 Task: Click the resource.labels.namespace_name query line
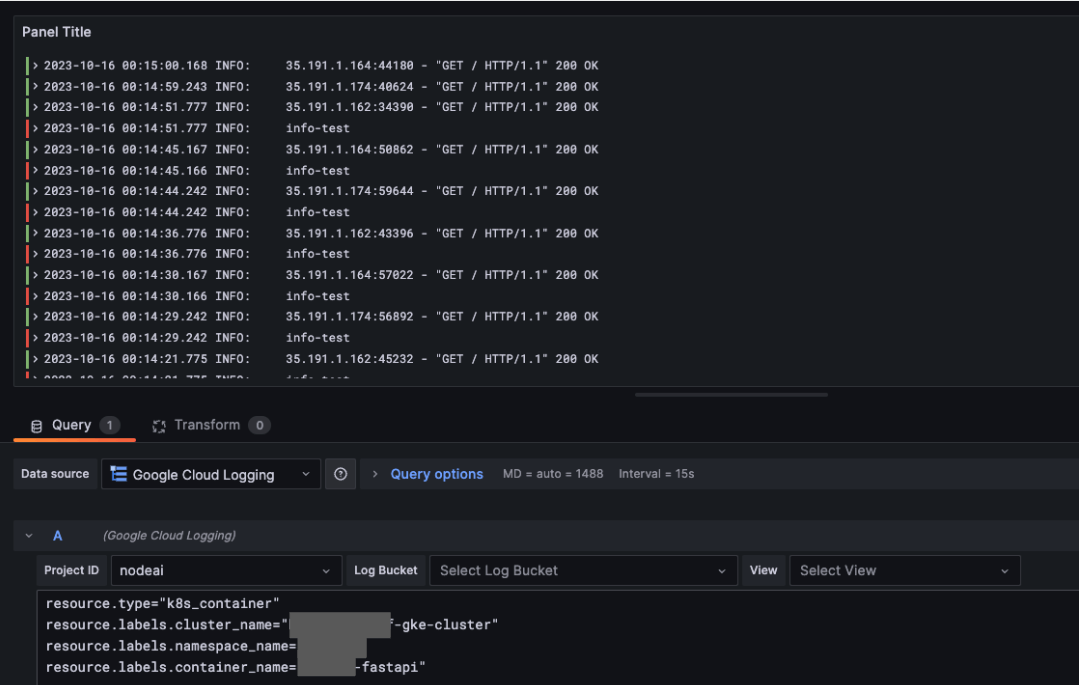[x=206, y=646]
